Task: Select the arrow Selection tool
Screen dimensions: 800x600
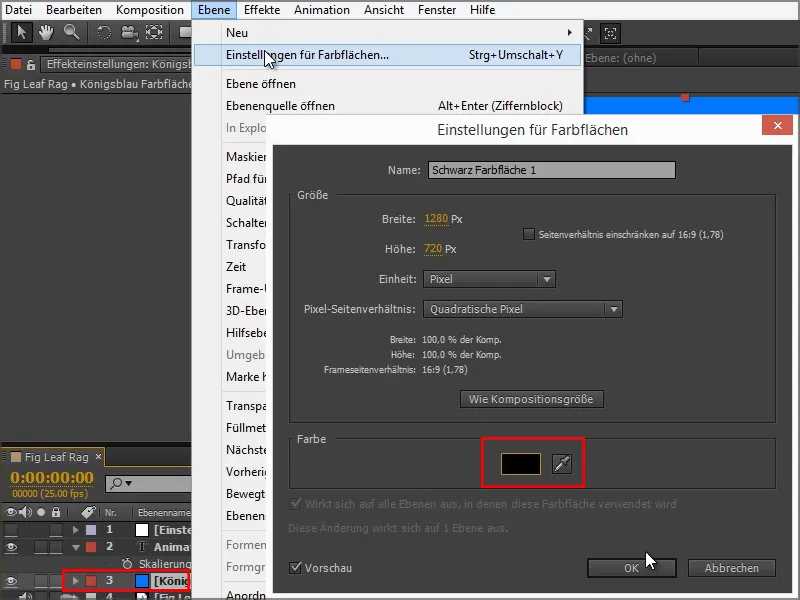Action: (x=21, y=33)
